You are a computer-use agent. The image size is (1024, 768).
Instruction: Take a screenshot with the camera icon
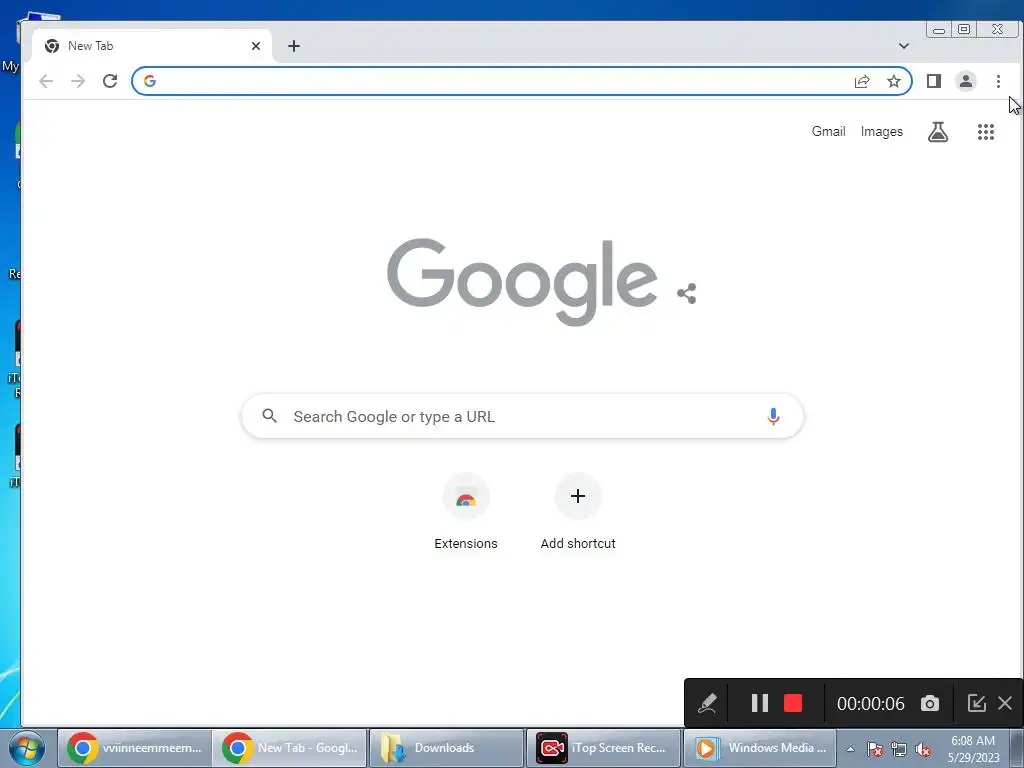[x=930, y=703]
